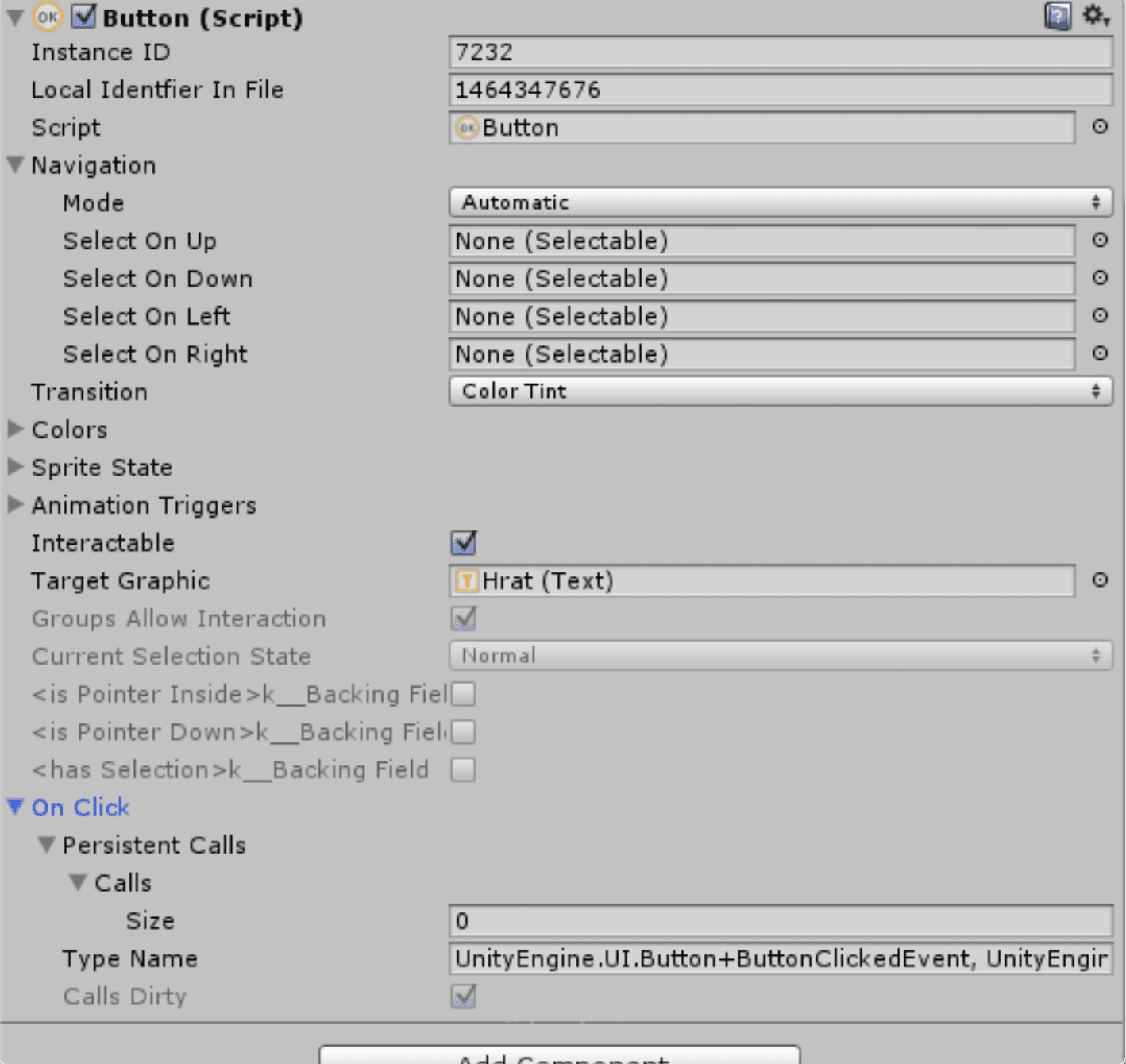The width and height of the screenshot is (1126, 1064).
Task: Open the Transition dropdown
Action: pos(781,391)
